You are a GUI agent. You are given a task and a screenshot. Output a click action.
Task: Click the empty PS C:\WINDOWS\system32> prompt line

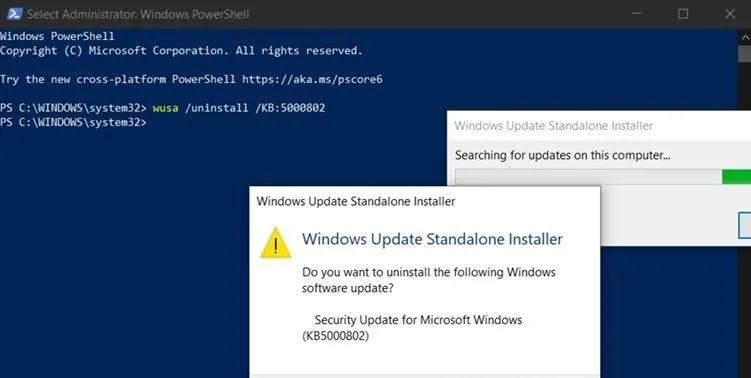73,123
